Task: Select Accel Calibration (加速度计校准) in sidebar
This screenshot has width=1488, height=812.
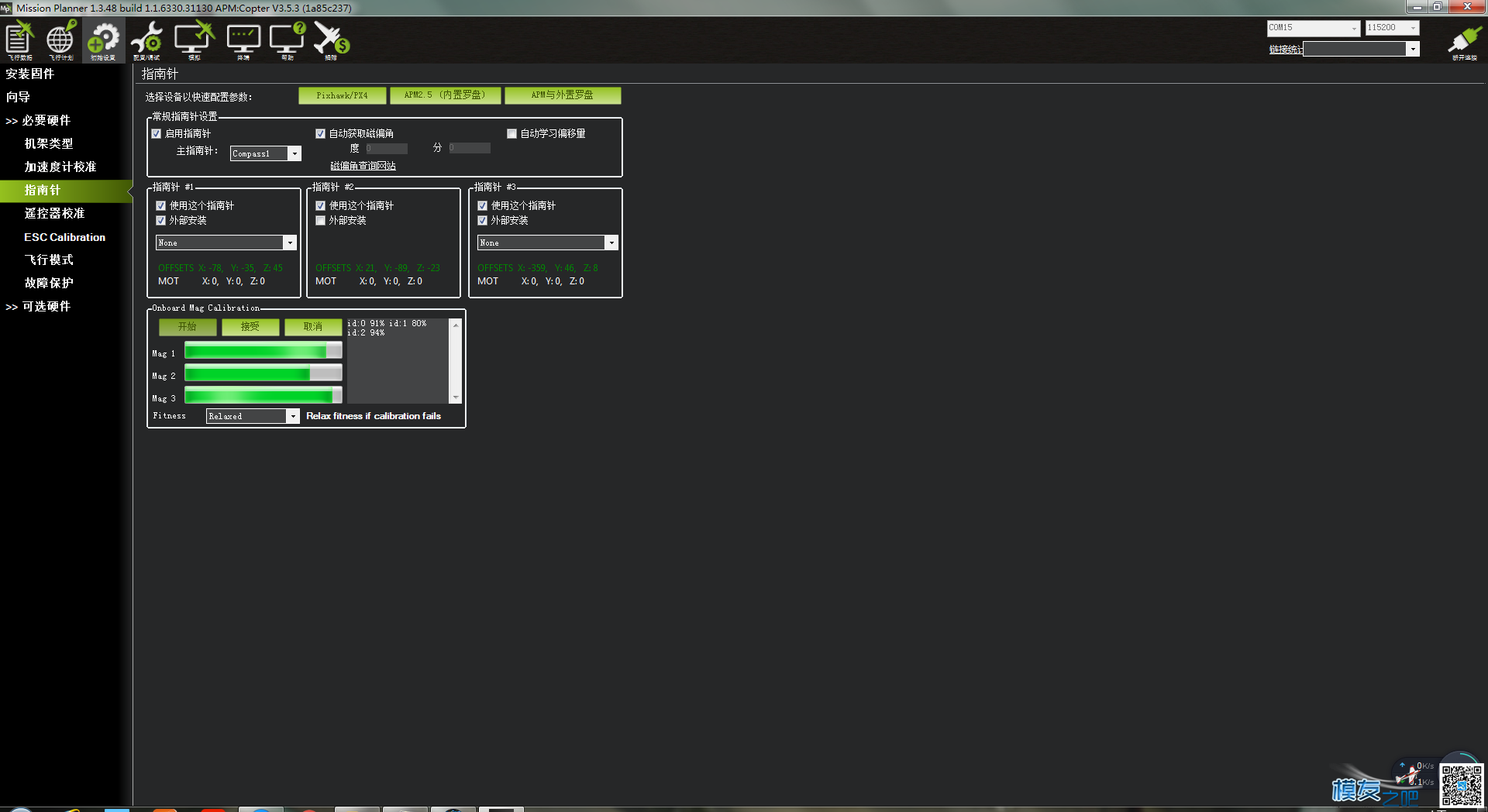Action: (60, 167)
